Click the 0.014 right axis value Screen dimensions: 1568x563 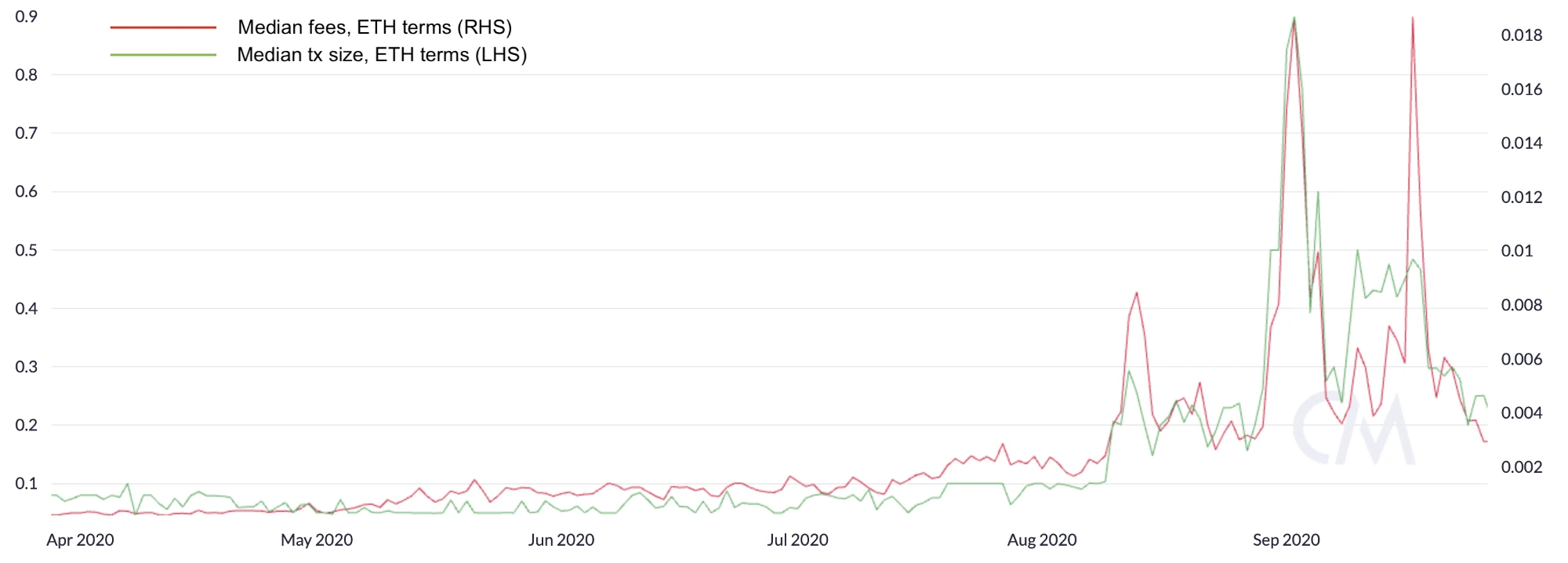[1522, 143]
